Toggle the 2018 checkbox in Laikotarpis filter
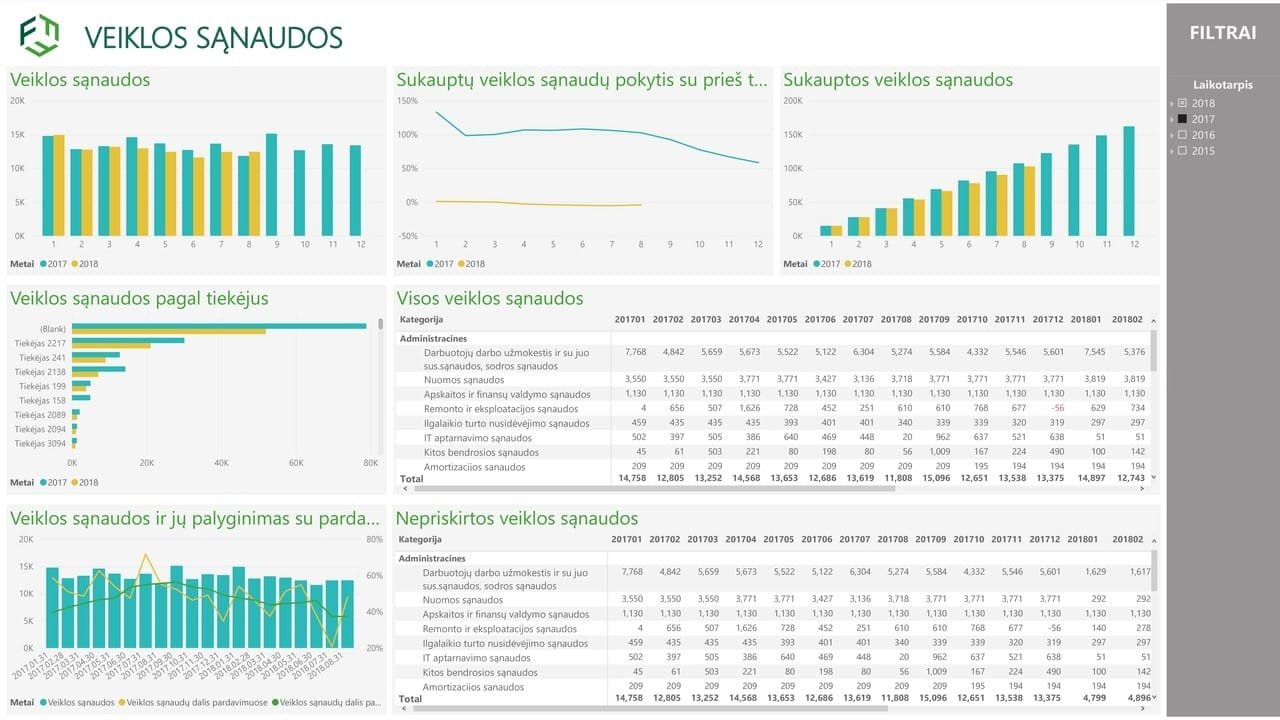 (x=1183, y=103)
